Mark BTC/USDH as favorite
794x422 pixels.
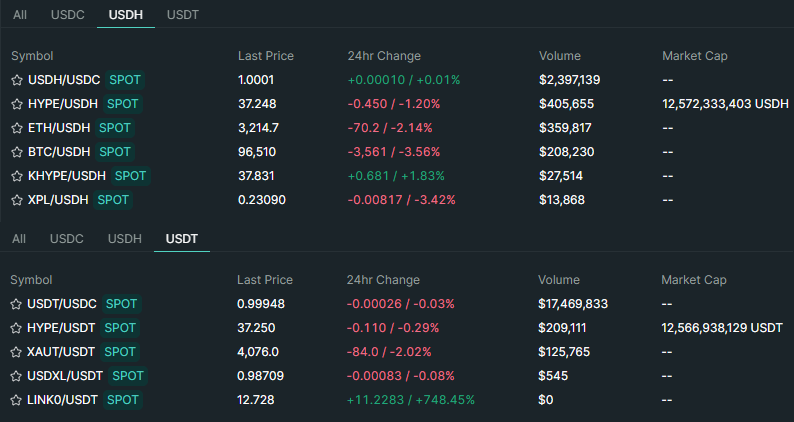click(17, 152)
